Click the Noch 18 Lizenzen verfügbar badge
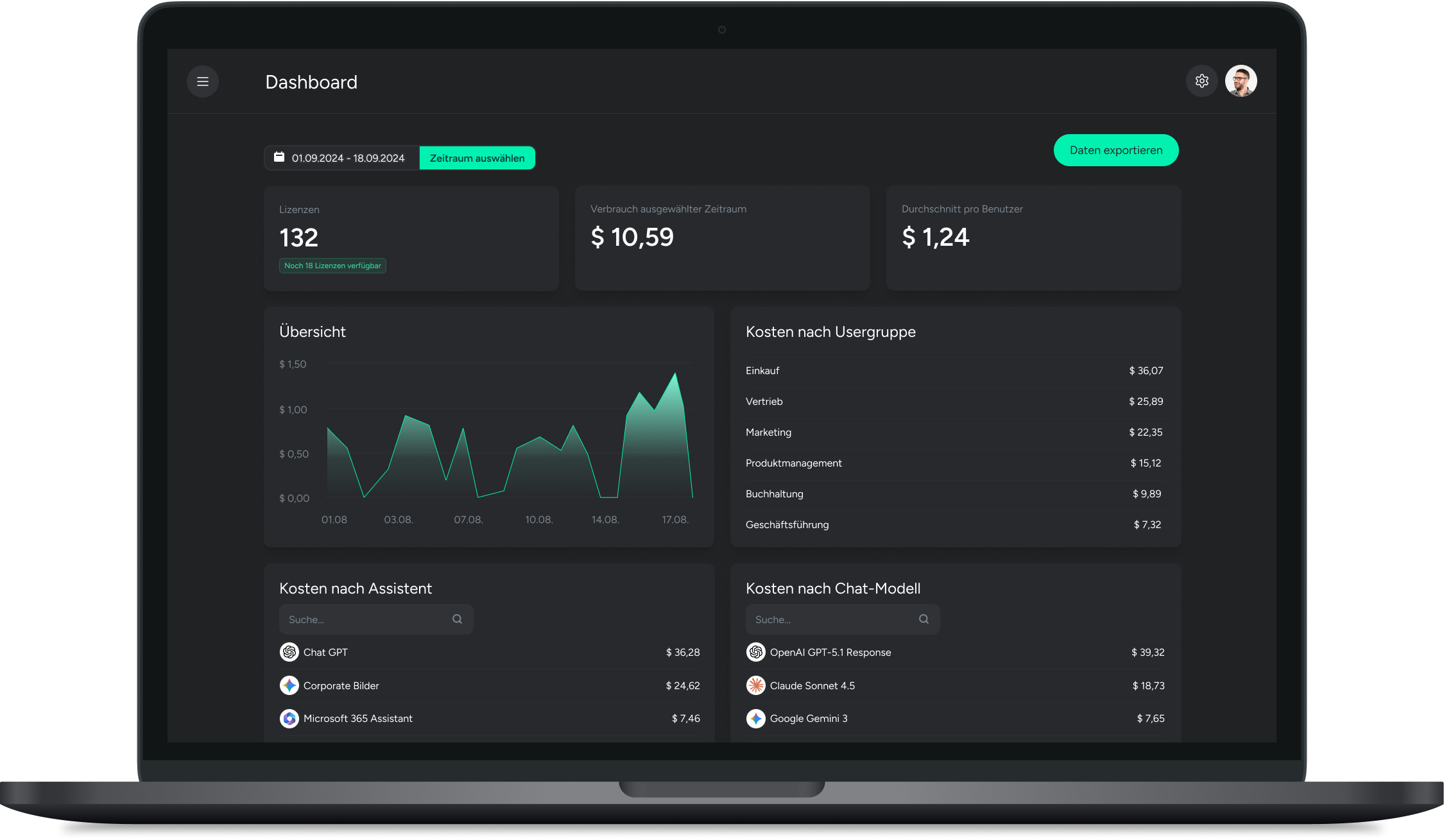This screenshot has width=1444, height=840. click(x=332, y=265)
